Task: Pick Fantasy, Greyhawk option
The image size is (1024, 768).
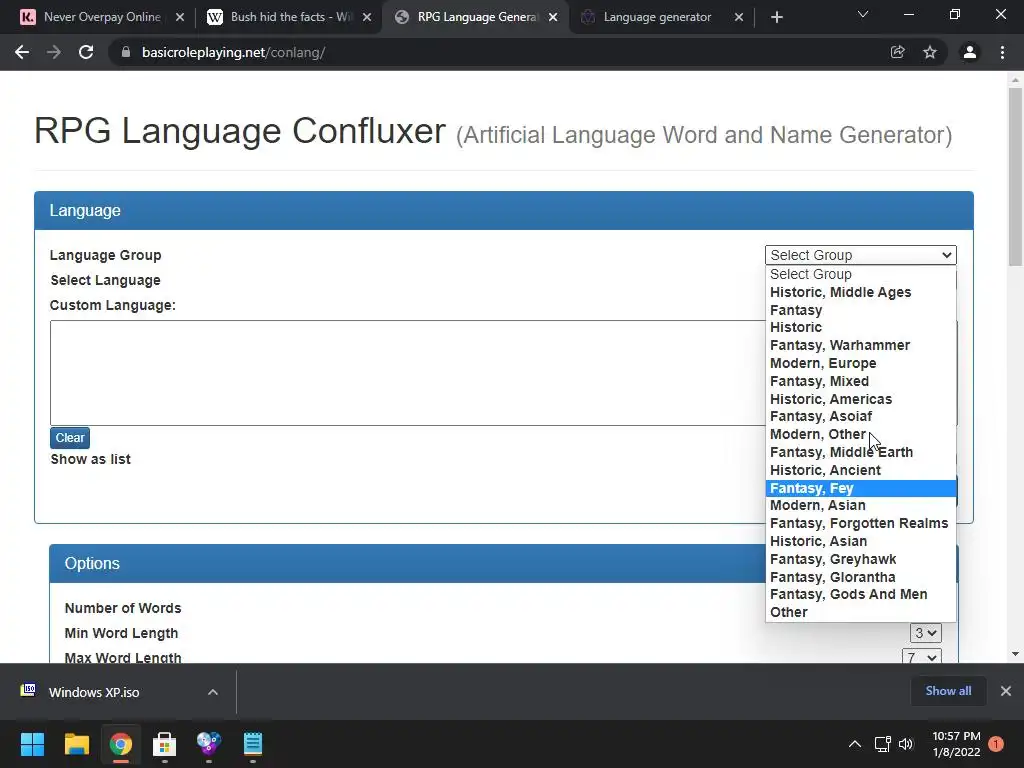Action: tap(860, 559)
